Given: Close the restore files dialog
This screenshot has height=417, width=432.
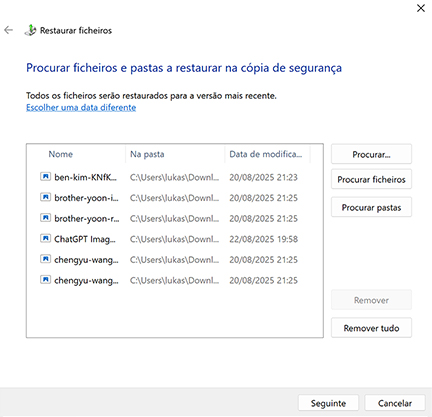Looking at the screenshot, I should click(421, 8).
